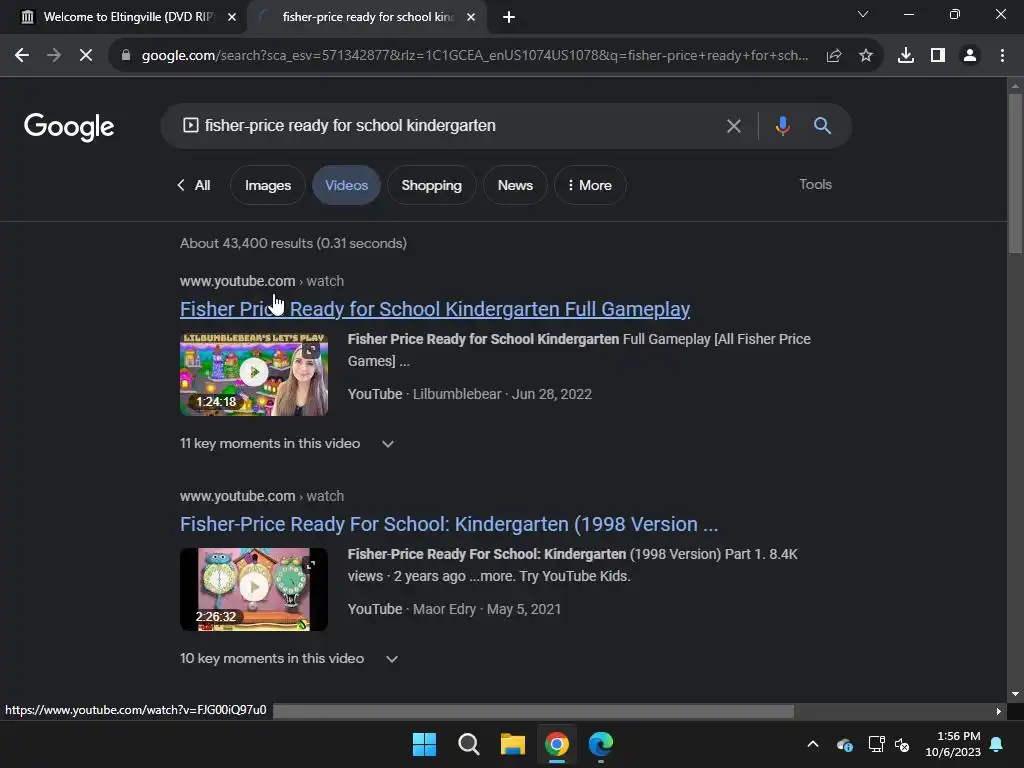Open Chrome's three-dot menu
This screenshot has width=1024, height=768.
1002,56
